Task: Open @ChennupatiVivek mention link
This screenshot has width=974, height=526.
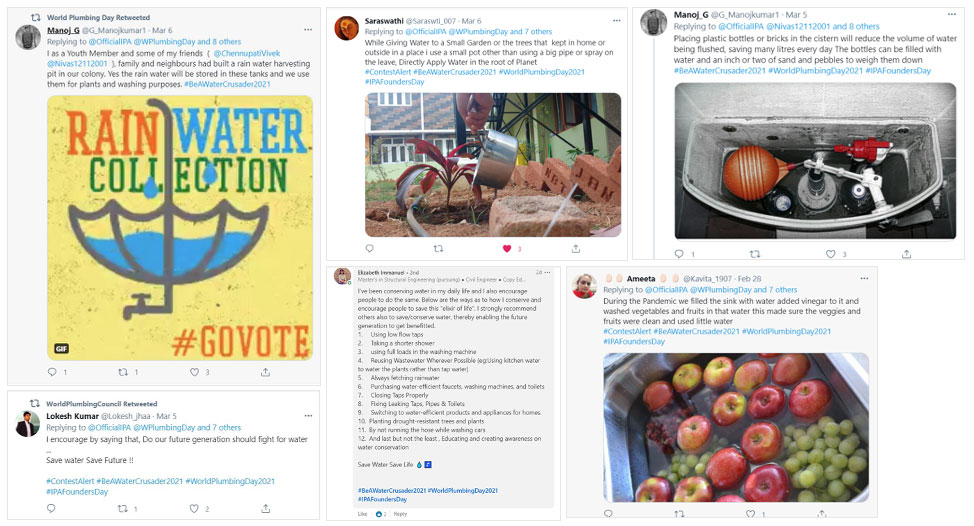Action: [247, 53]
